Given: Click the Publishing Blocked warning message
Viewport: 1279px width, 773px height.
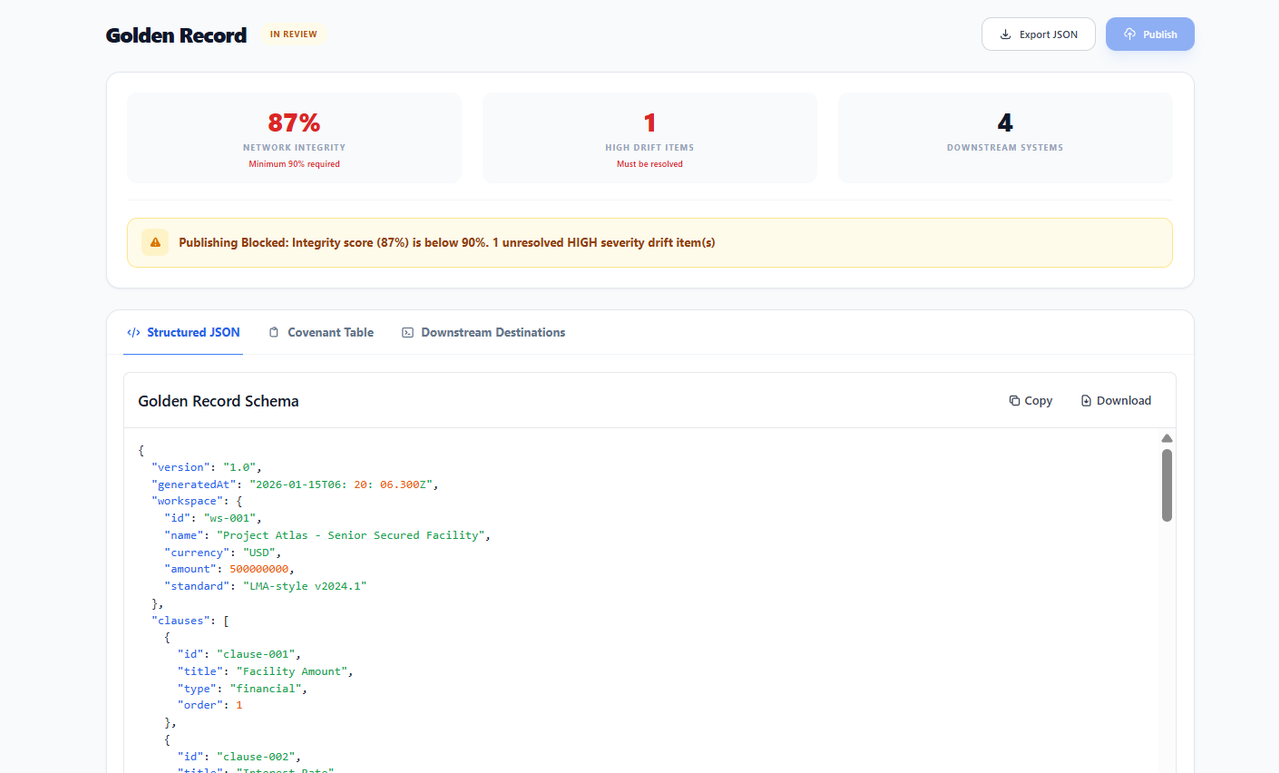Looking at the screenshot, I should 447,242.
